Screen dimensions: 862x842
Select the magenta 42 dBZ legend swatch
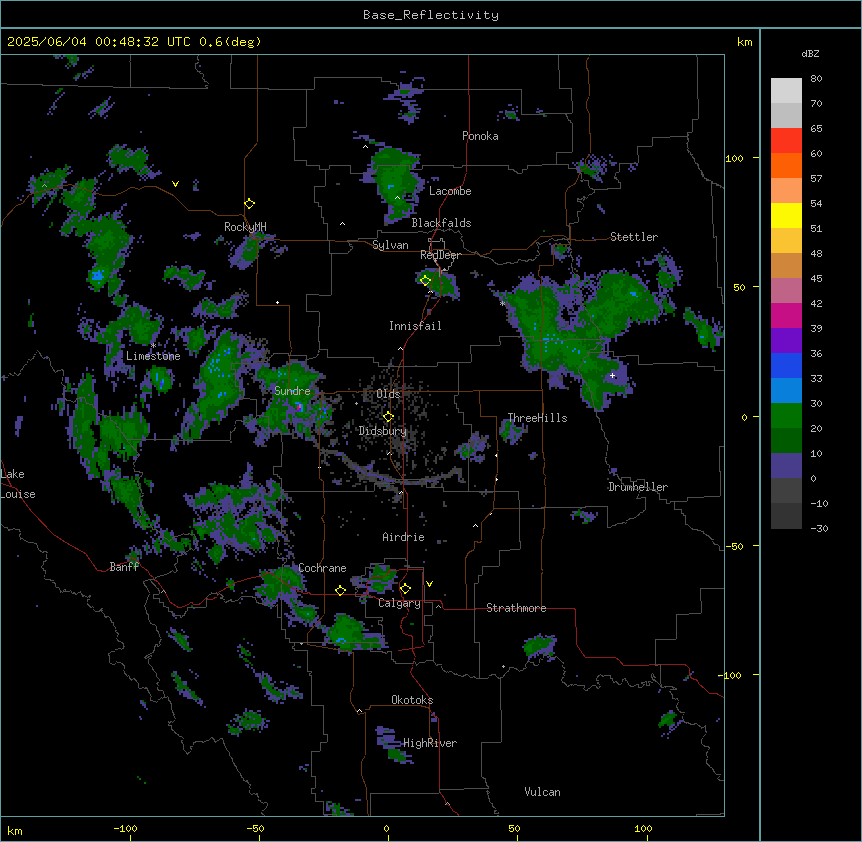[786, 315]
